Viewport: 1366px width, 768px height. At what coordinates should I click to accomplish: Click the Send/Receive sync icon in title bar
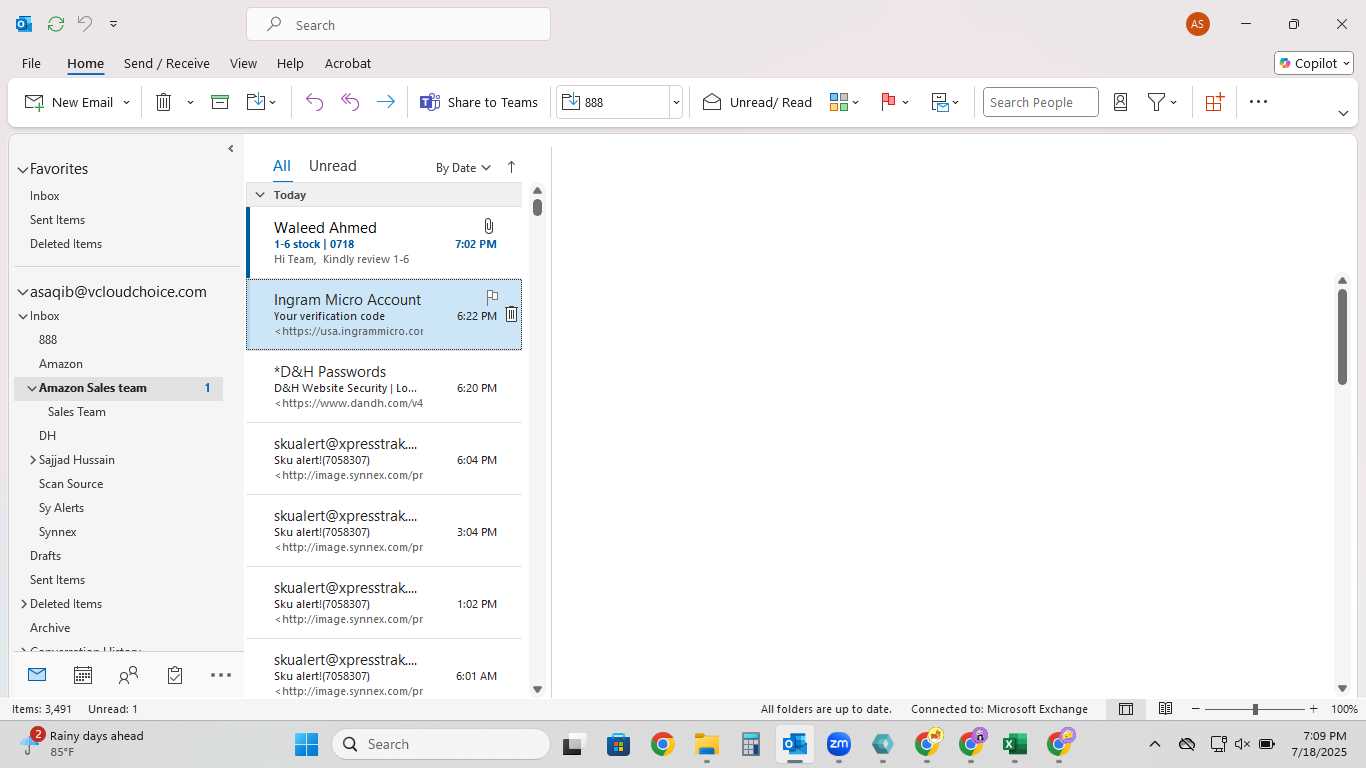(56, 24)
